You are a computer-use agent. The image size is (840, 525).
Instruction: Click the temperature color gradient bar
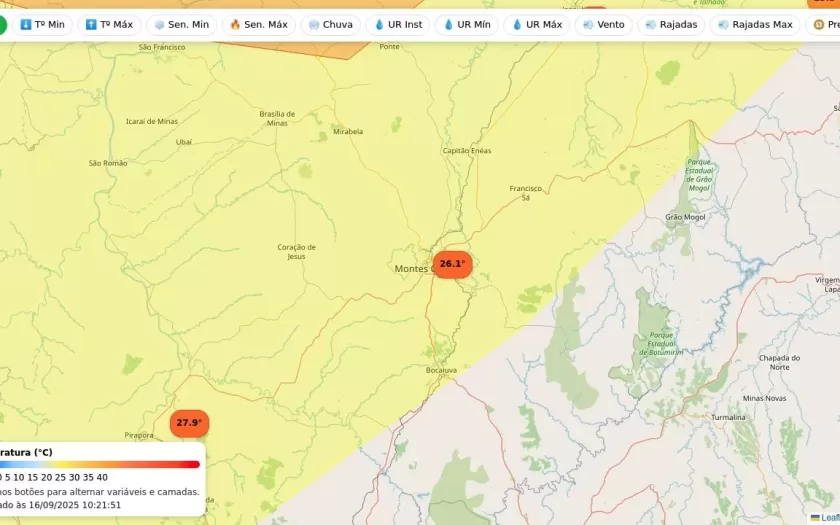[98, 464]
